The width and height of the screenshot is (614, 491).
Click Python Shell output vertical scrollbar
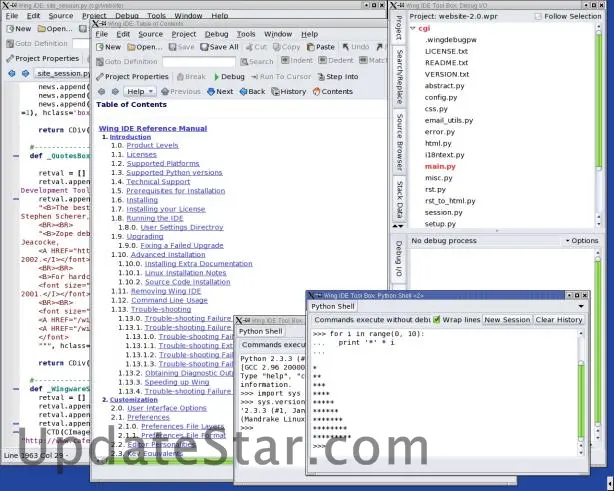click(581, 394)
